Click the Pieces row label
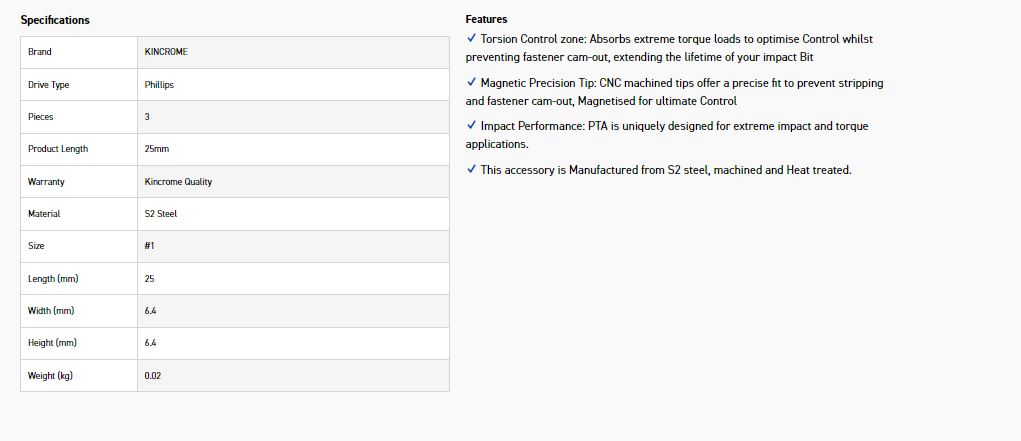Viewport: 1021px width, 441px height. click(41, 117)
